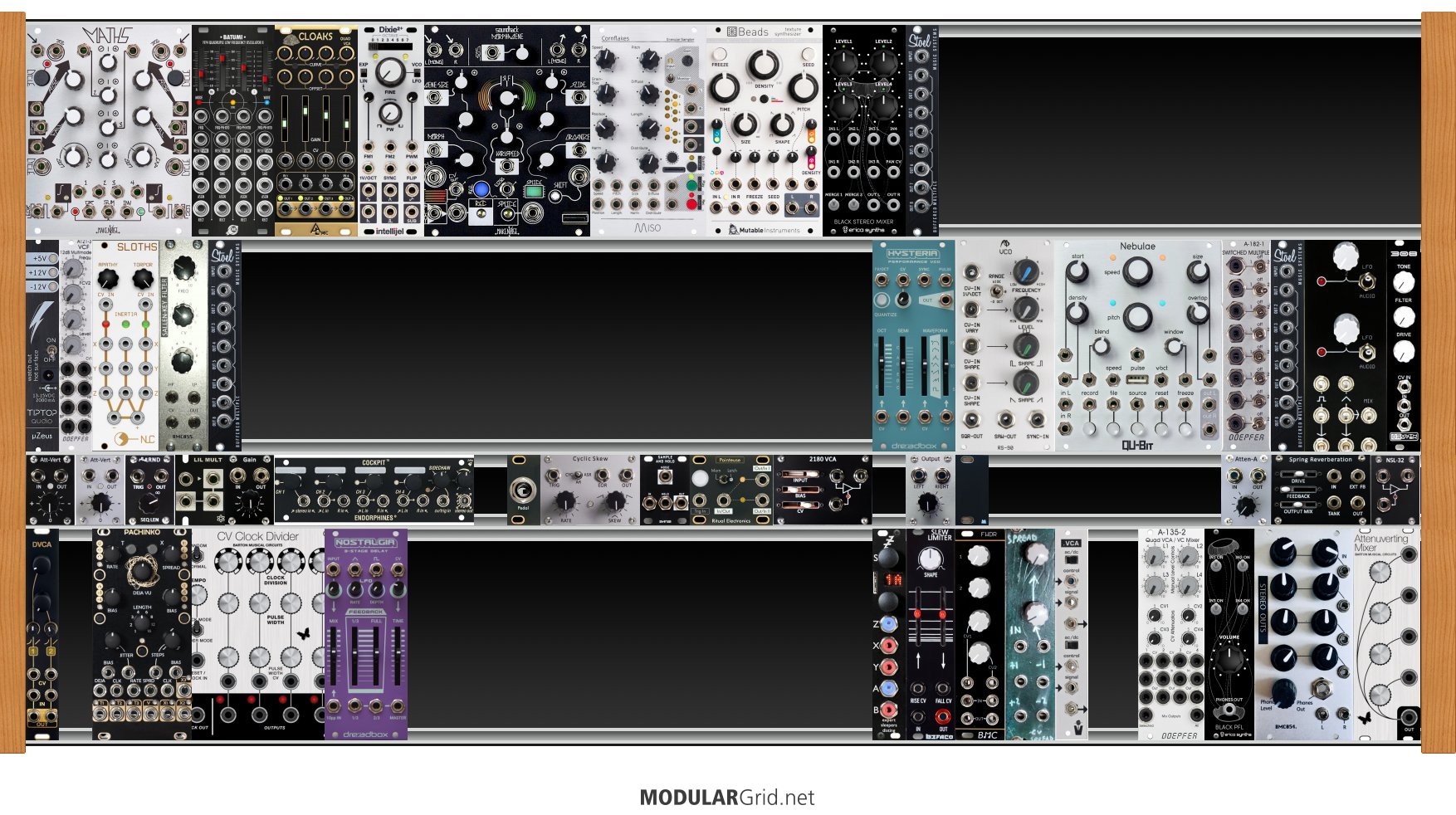Flip the uZeus ON/OFF power switch
The height and width of the screenshot is (815, 1456).
click(x=51, y=352)
